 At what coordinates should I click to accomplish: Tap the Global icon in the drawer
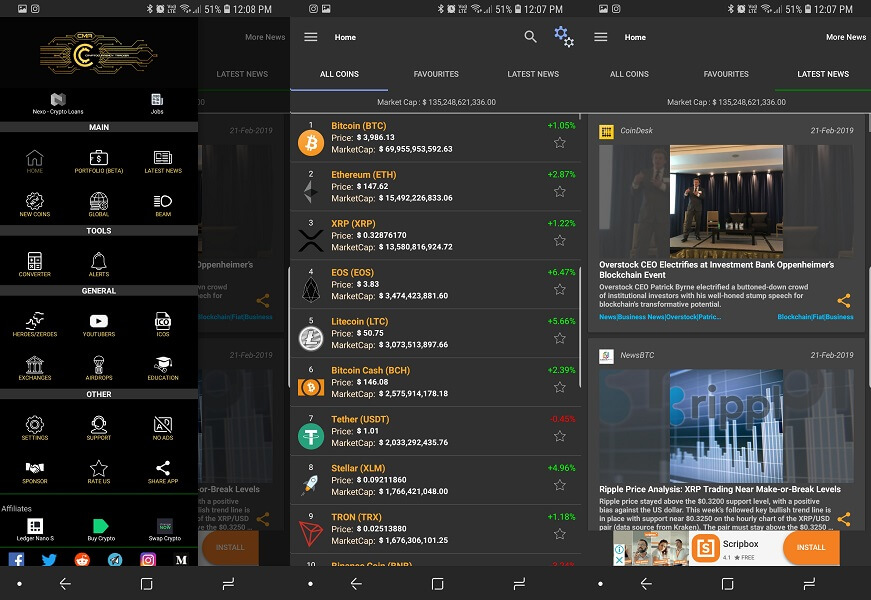click(99, 204)
